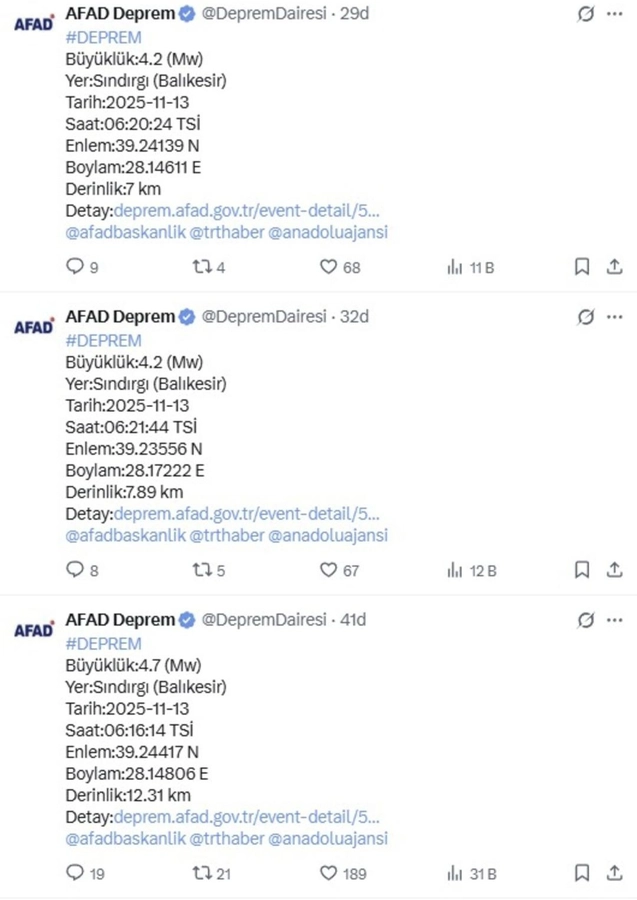Open more options on the 41d tweet

click(x=614, y=620)
